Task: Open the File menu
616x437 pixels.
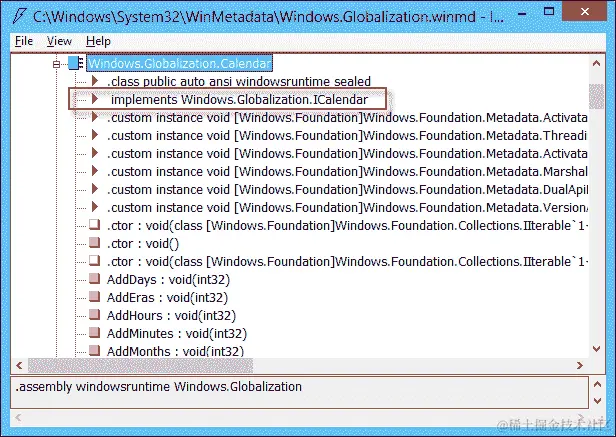Action: [x=24, y=41]
